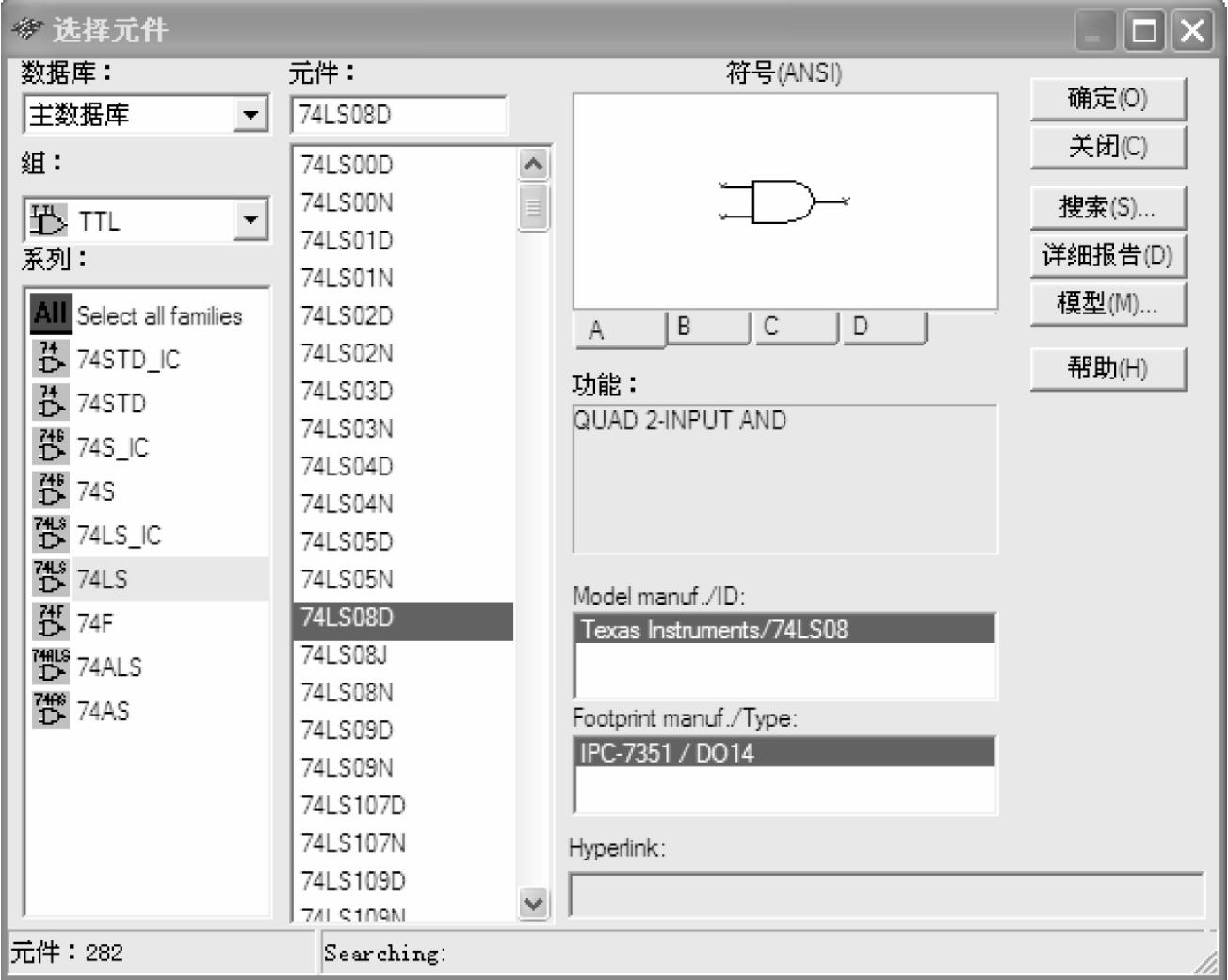Screen dimensions: 1228x980
Task: Select the 74LS family icon
Action: coord(50,578)
